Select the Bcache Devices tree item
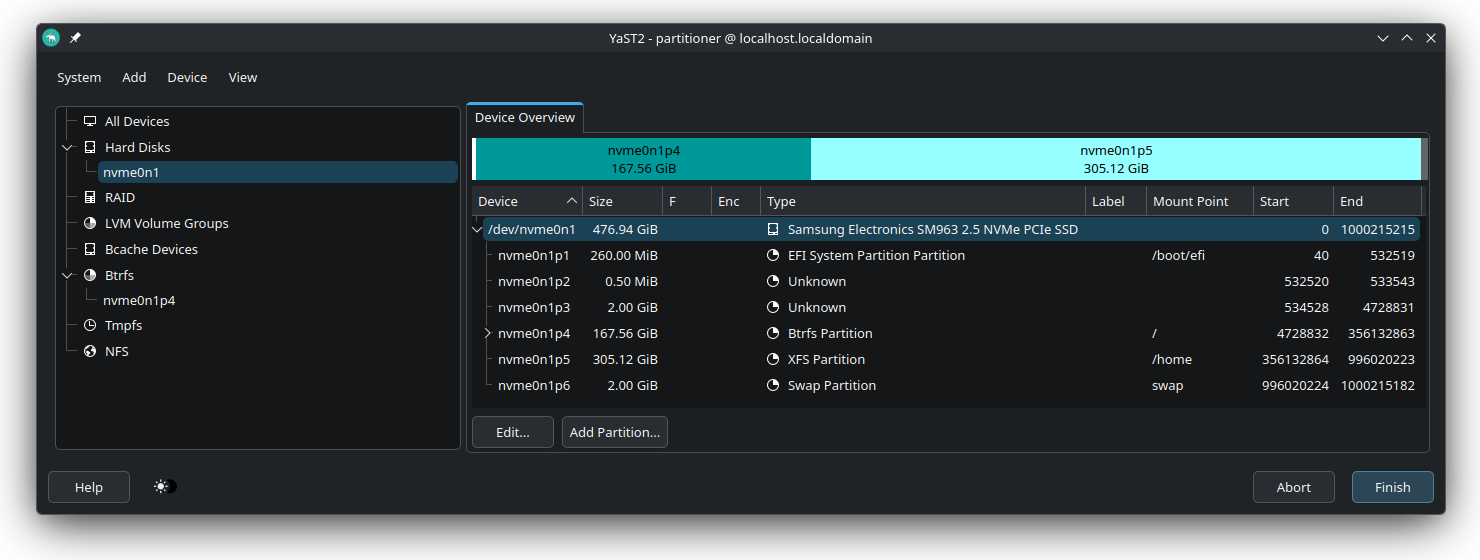 pyautogui.click(x=151, y=250)
